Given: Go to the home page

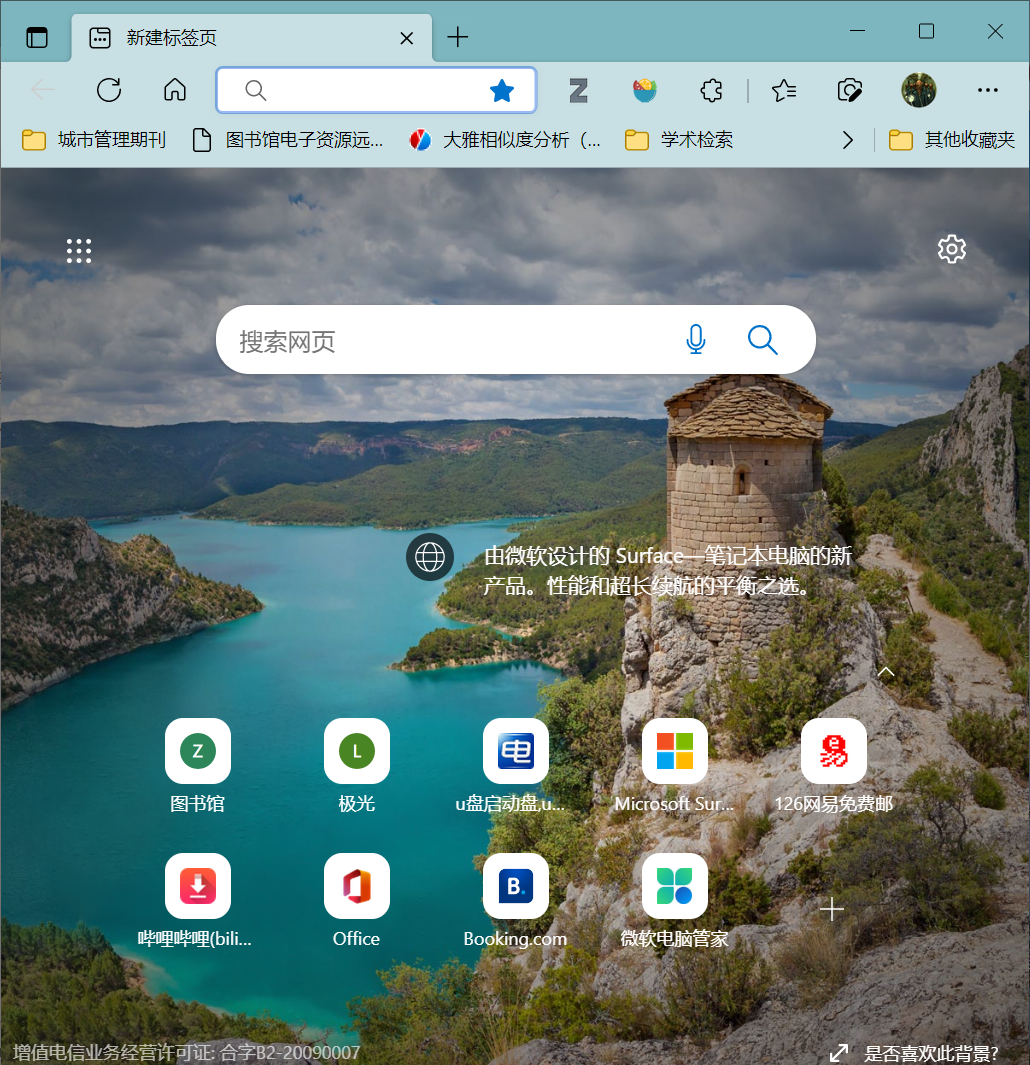Looking at the screenshot, I should click(175, 90).
